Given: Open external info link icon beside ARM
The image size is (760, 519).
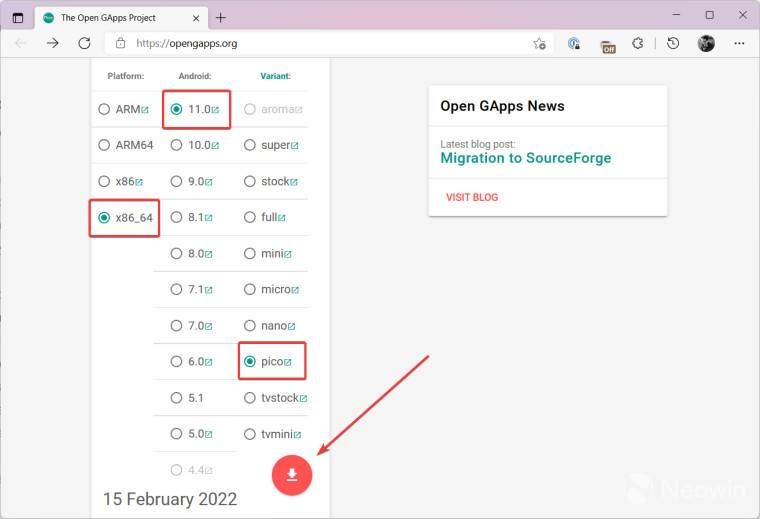Looking at the screenshot, I should point(144,110).
